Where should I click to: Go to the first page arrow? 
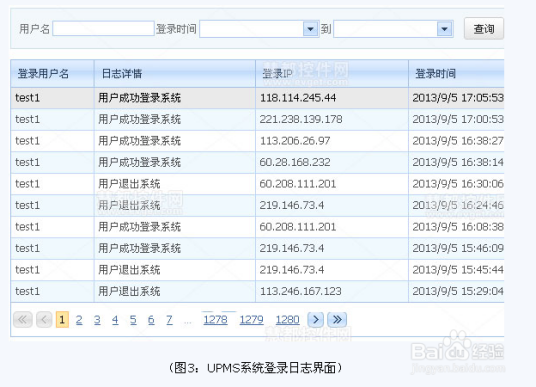tap(23, 320)
